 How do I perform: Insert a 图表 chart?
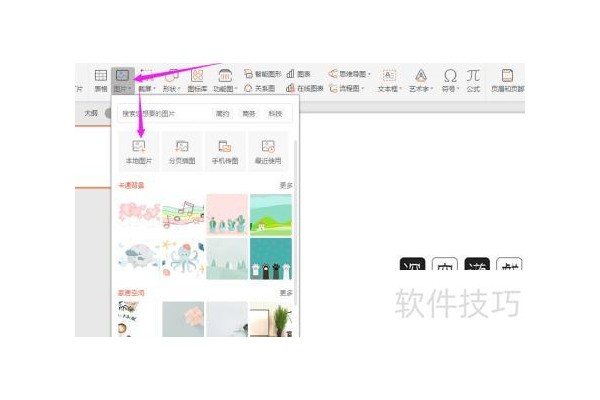[x=298, y=74]
